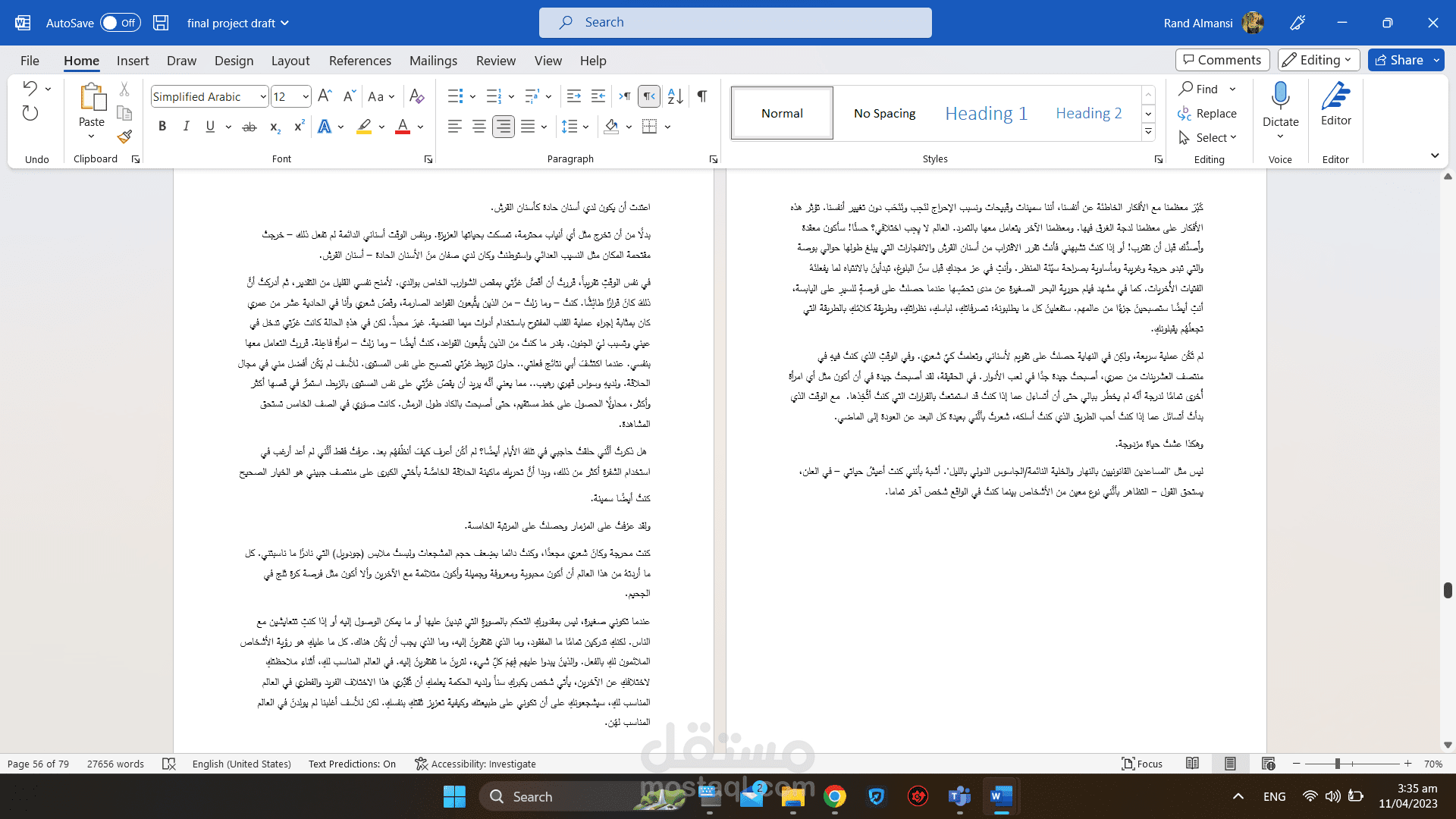Click the Comments button
Screen dimensions: 1456x819
pyautogui.click(x=1222, y=60)
